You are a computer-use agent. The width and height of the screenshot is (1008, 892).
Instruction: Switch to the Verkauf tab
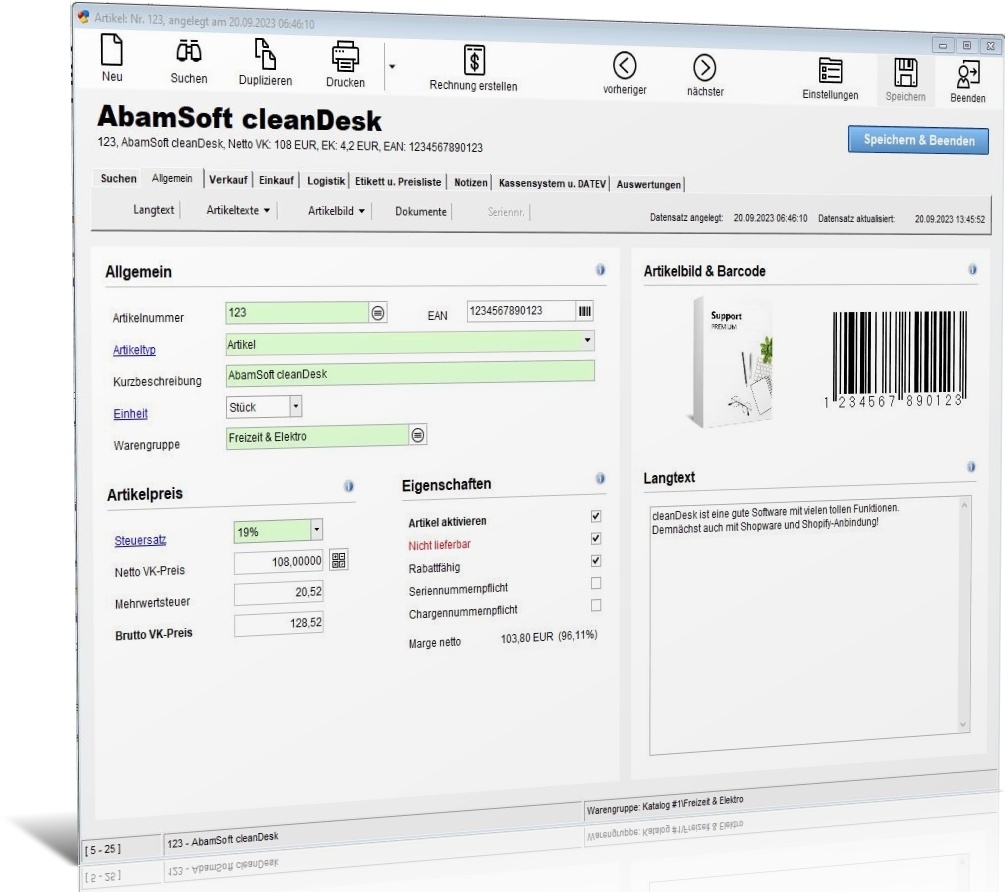coord(228,180)
